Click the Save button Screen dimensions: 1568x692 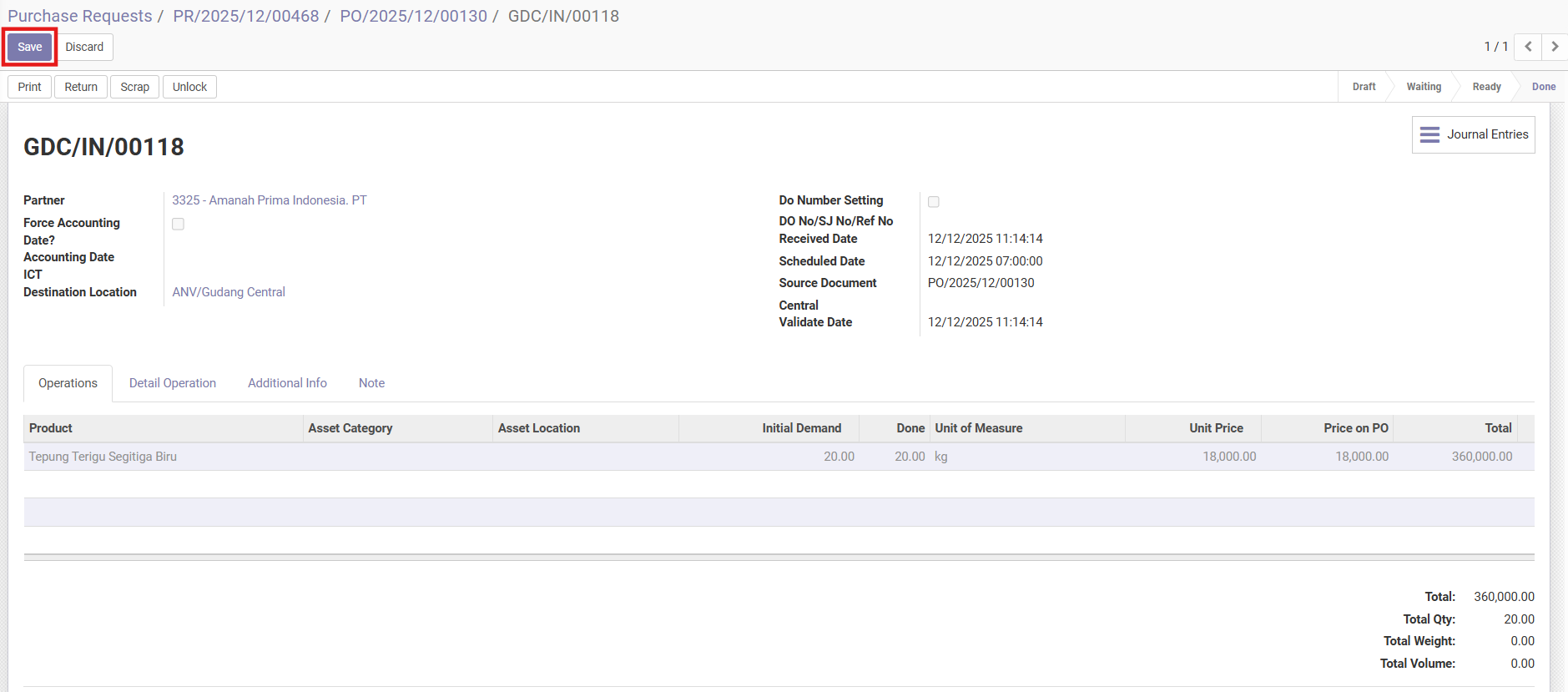coord(30,47)
